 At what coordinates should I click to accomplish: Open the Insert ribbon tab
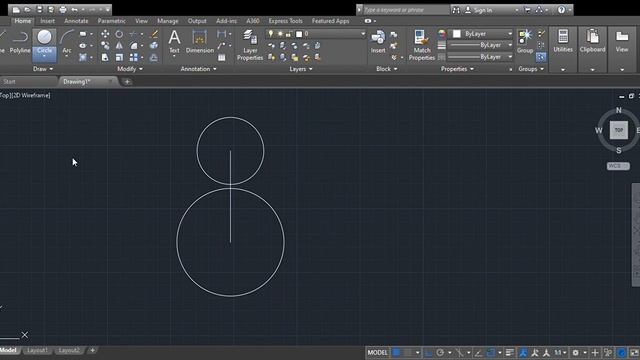[47, 21]
